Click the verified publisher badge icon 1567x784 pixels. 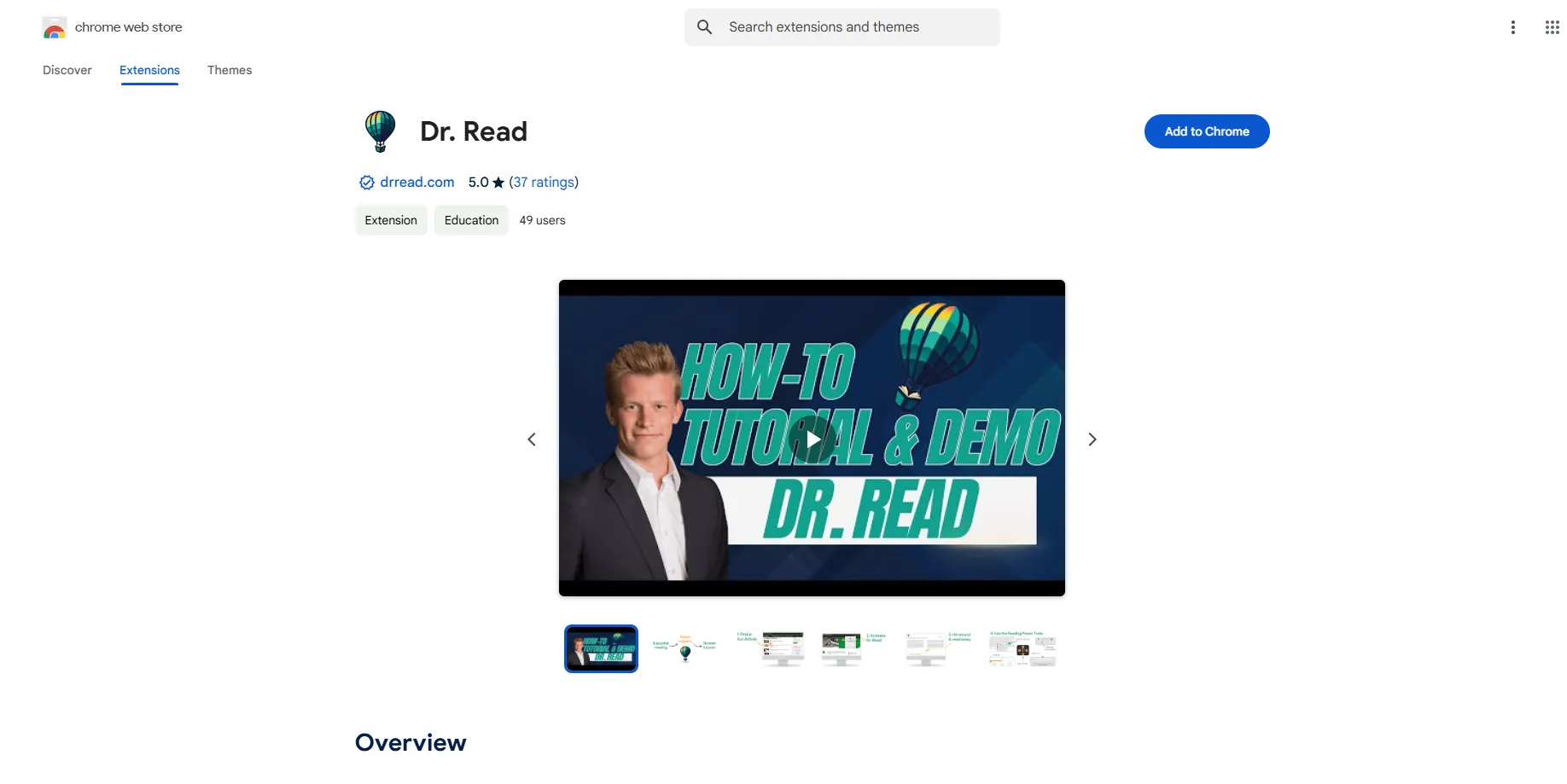tap(365, 182)
